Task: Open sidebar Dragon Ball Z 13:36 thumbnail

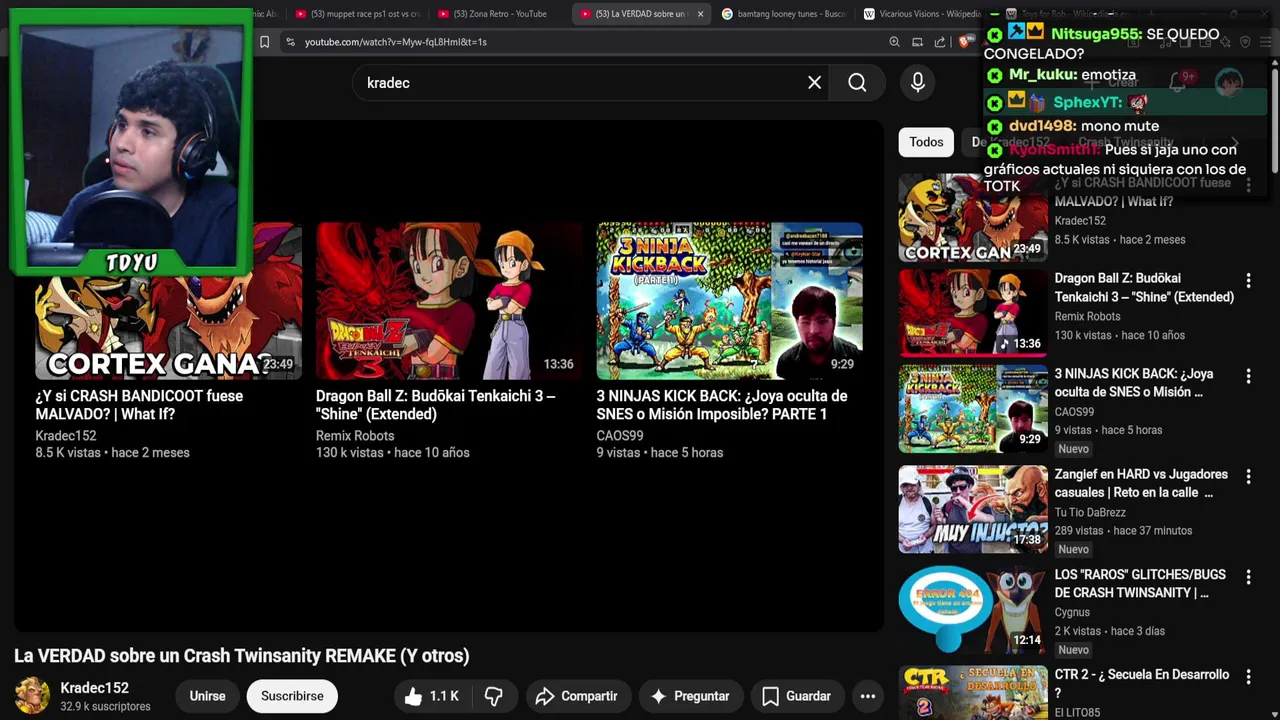Action: pos(973,313)
